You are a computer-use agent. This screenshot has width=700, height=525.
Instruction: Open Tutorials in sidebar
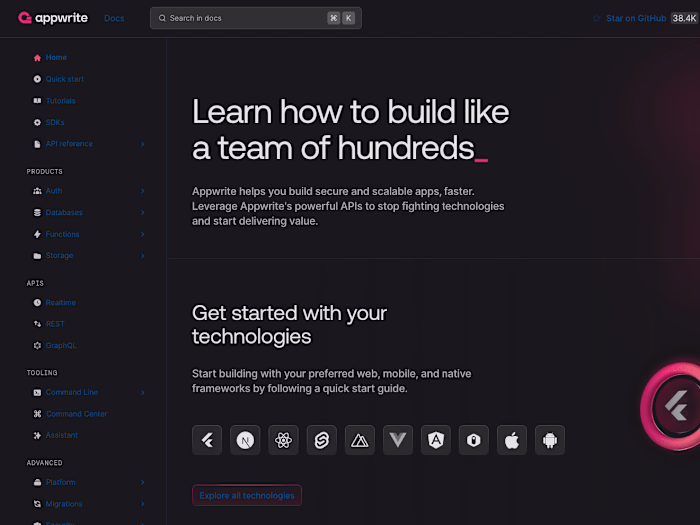point(60,101)
